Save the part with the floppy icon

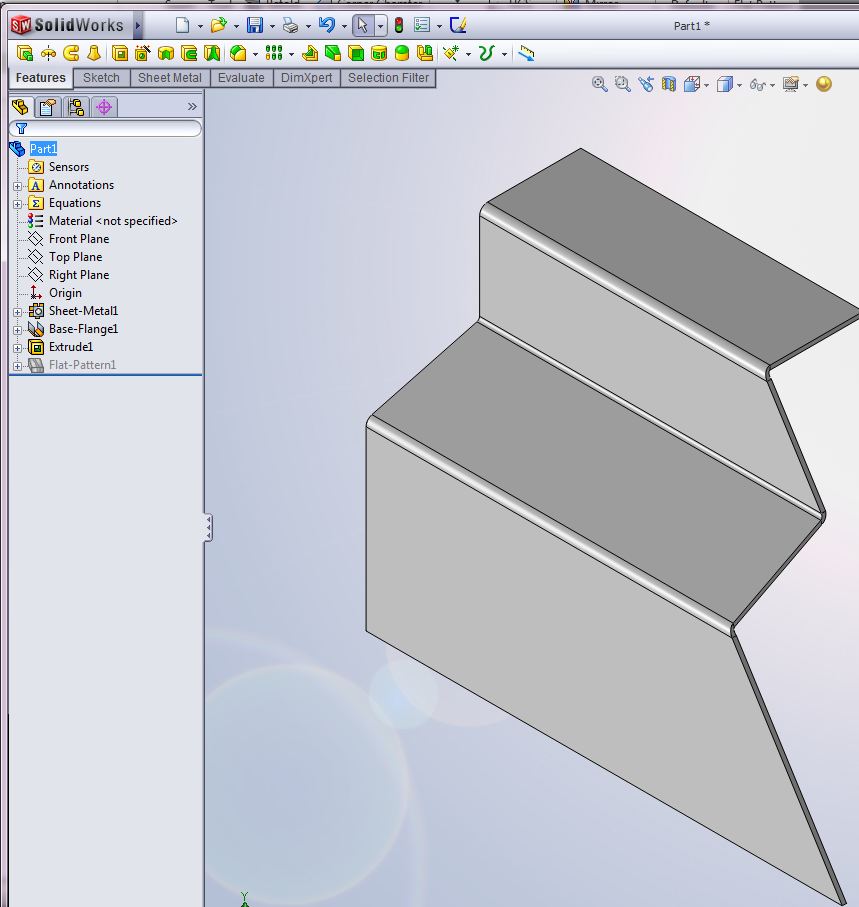255,25
